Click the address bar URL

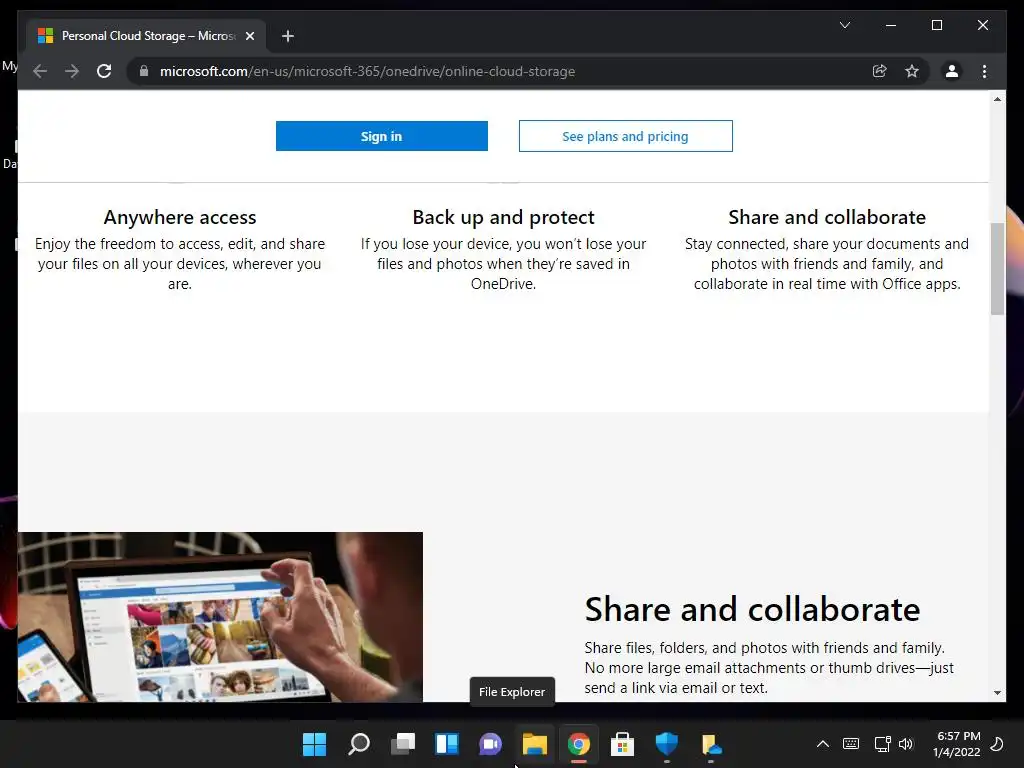(x=367, y=71)
